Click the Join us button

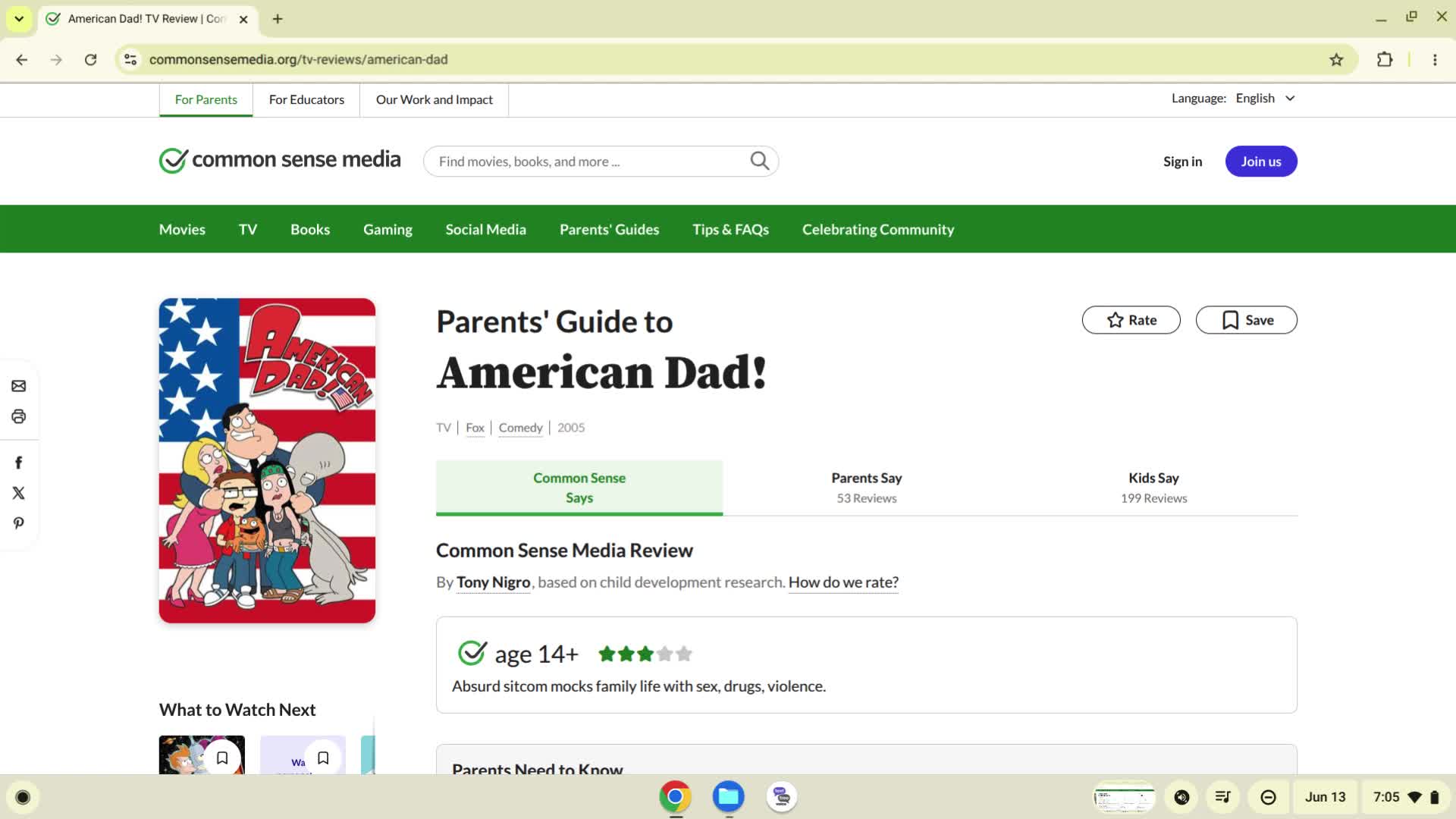tap(1261, 161)
